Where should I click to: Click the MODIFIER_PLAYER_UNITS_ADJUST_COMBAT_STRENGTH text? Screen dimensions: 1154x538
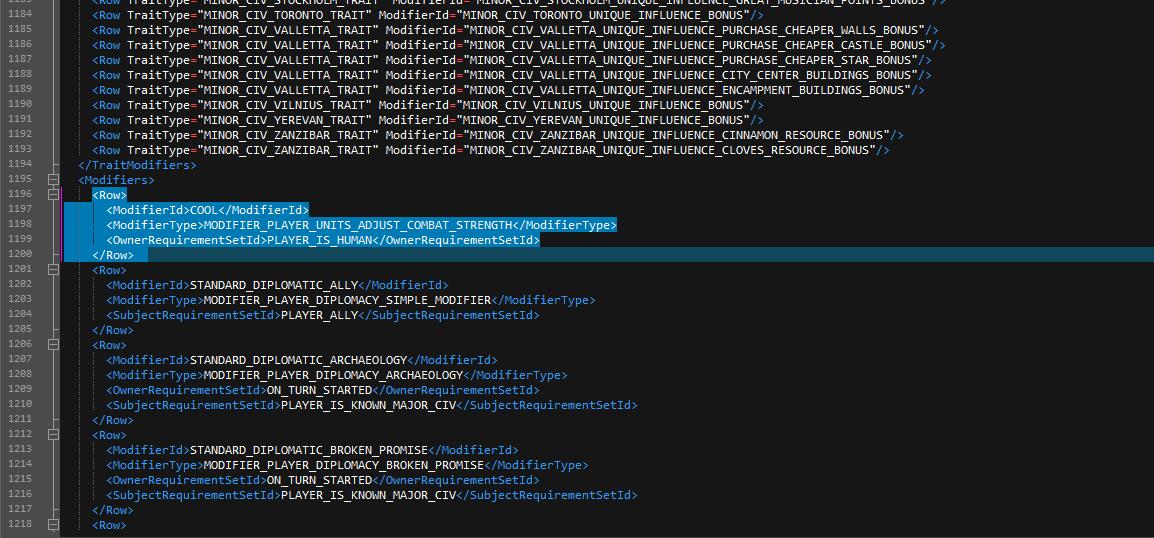tap(357, 224)
